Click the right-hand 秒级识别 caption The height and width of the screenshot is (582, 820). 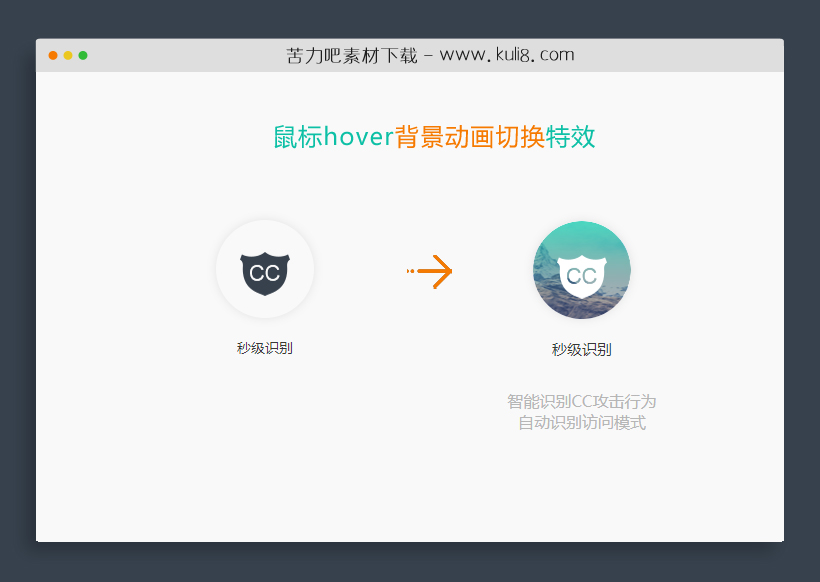pos(581,350)
